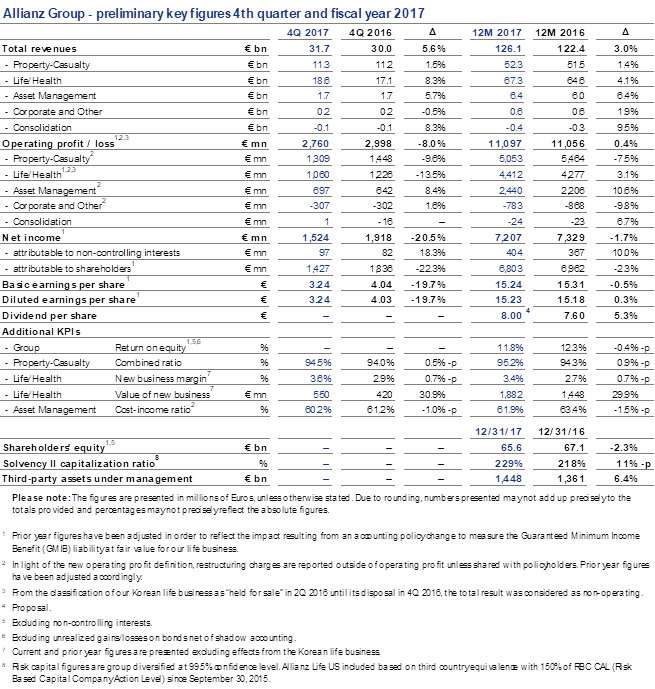This screenshot has width=655, height=689.
Task: Click the 'Net income' row label
Action: (31, 238)
